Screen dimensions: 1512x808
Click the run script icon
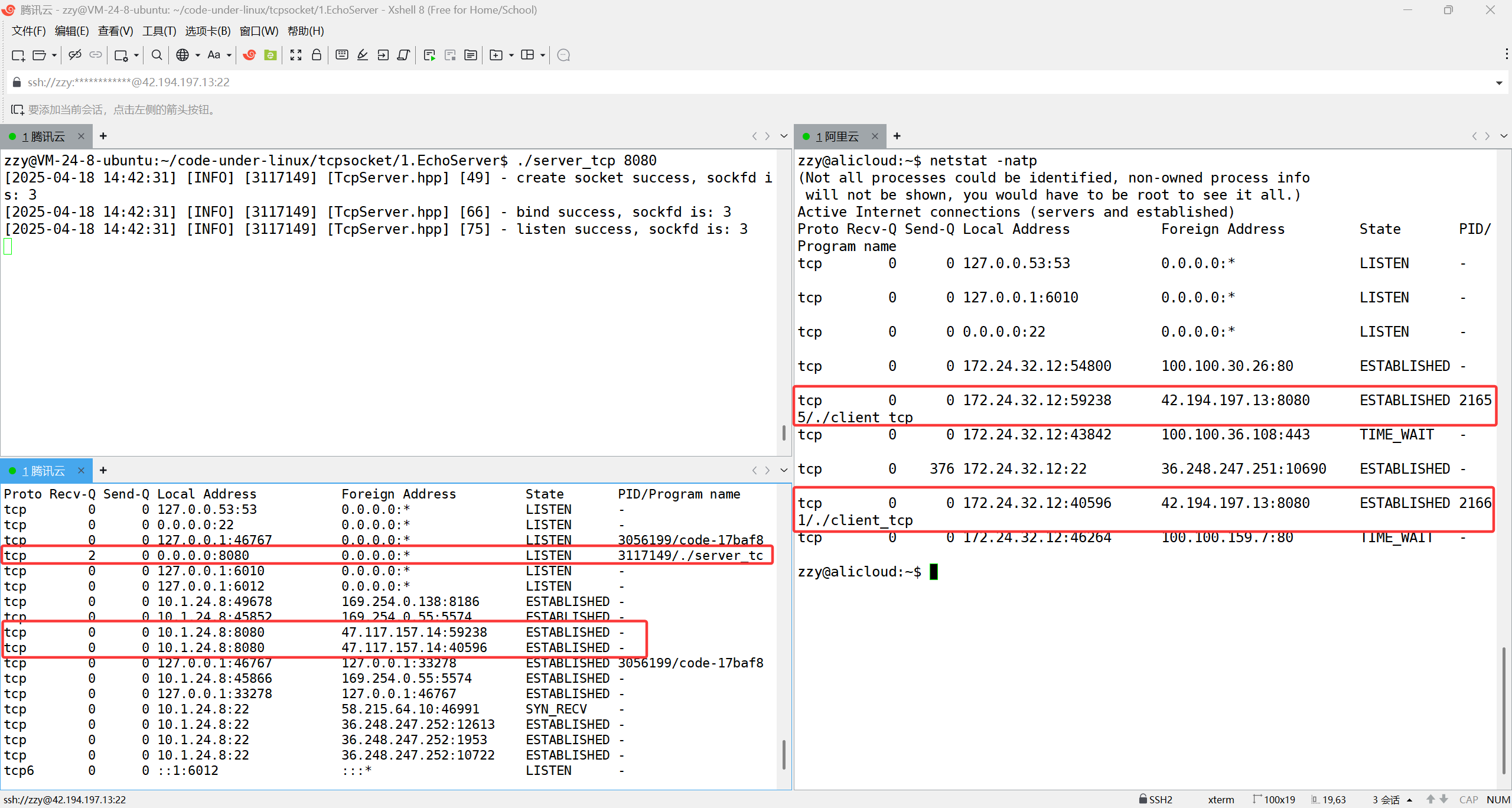[x=429, y=55]
